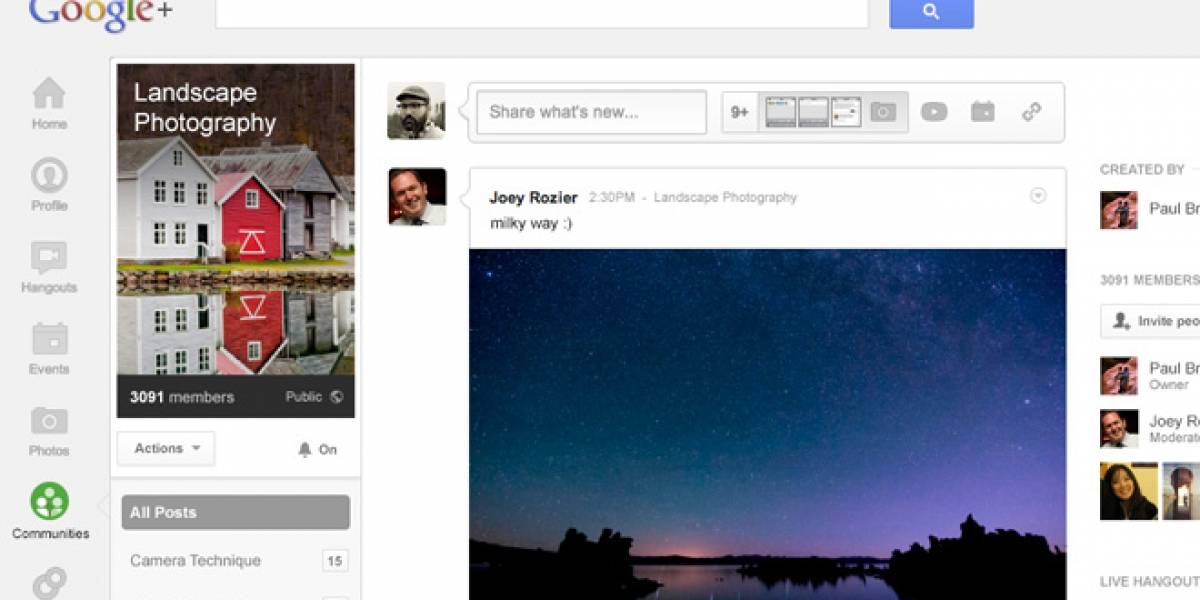Focus the top search field
This screenshot has height=600, width=1200.
click(542, 13)
